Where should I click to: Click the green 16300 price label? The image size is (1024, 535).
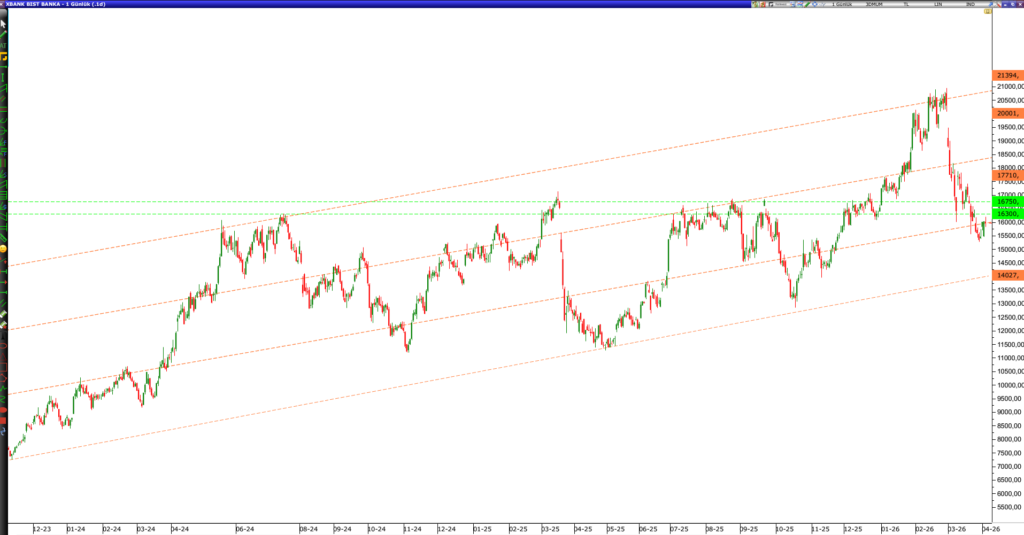1007,214
